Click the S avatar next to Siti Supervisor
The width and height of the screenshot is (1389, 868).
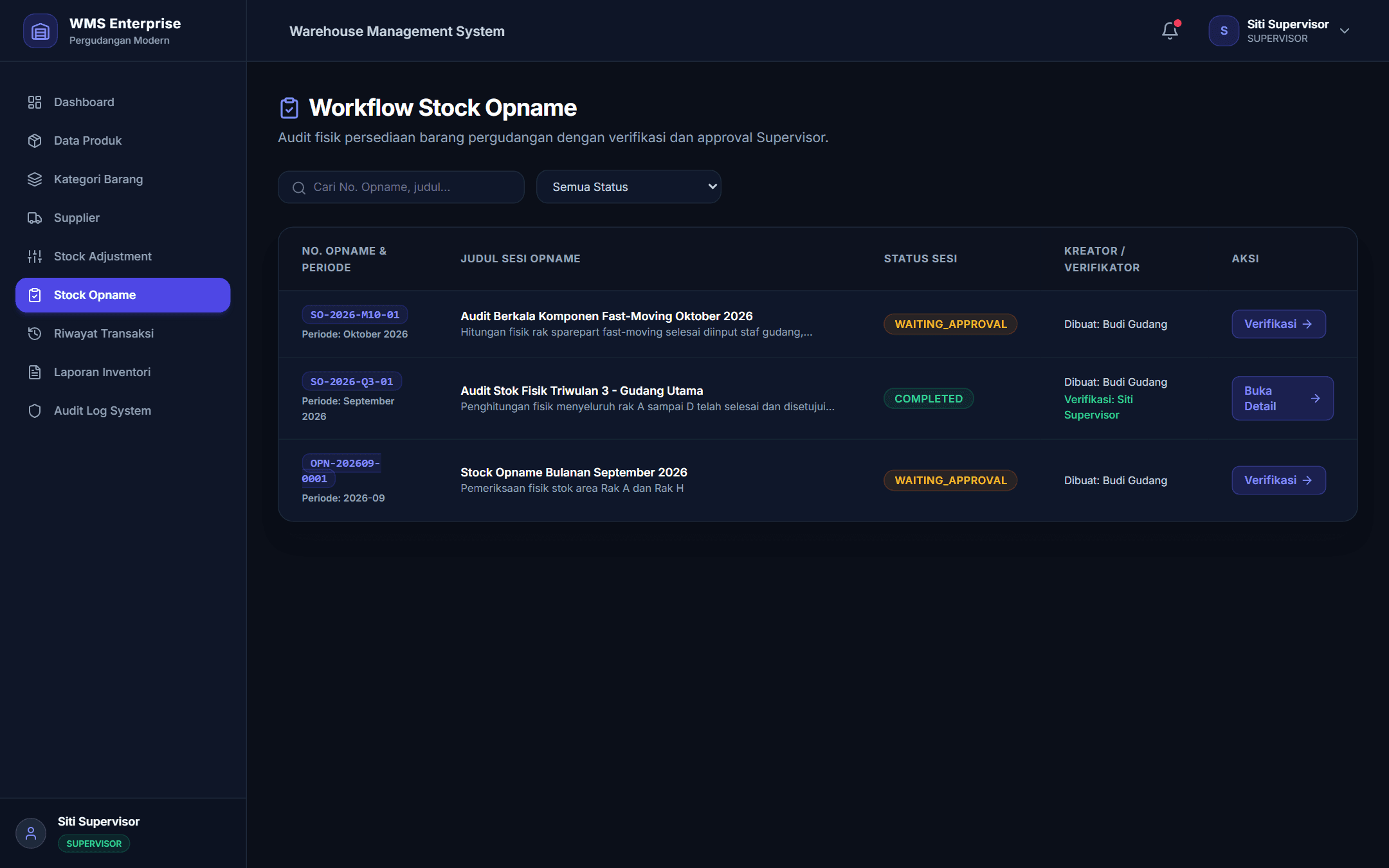[x=1224, y=31]
